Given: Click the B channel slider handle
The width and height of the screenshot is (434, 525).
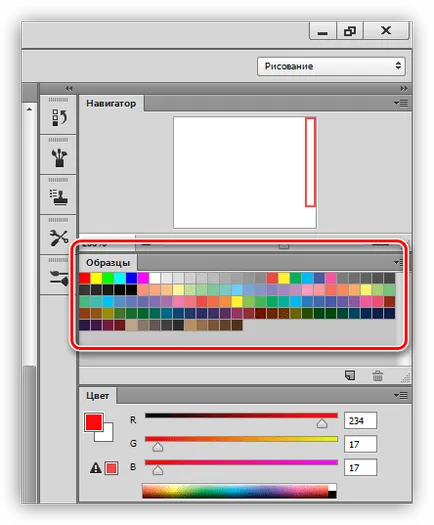Looking at the screenshot, I should 157,471.
